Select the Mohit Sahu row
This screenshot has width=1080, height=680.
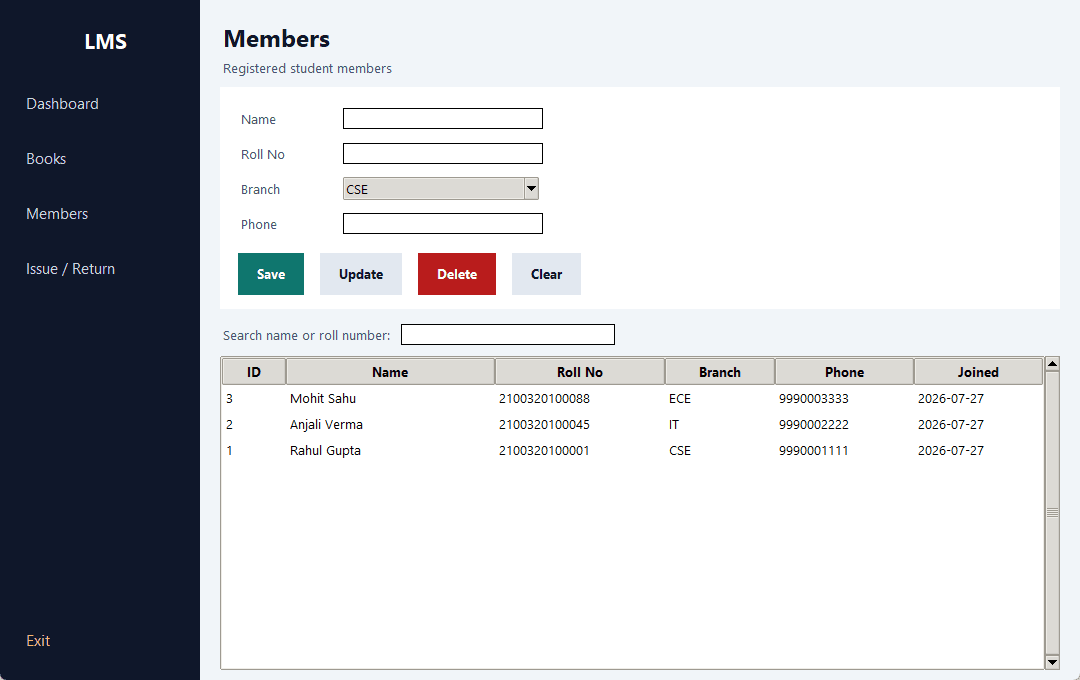[x=632, y=399]
